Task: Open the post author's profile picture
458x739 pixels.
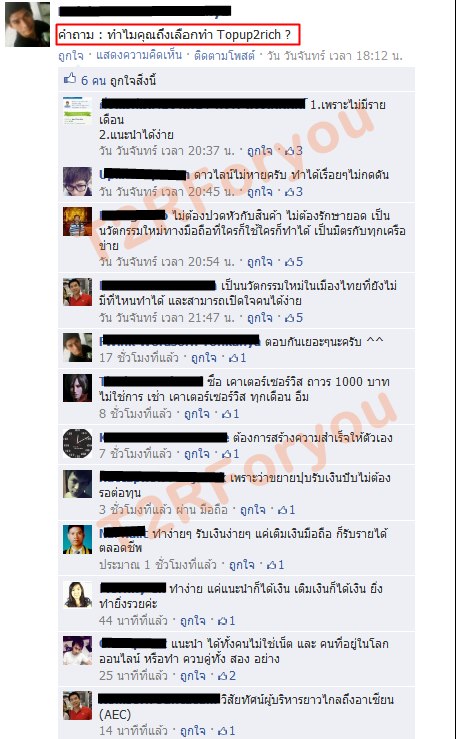Action: click(x=27, y=25)
